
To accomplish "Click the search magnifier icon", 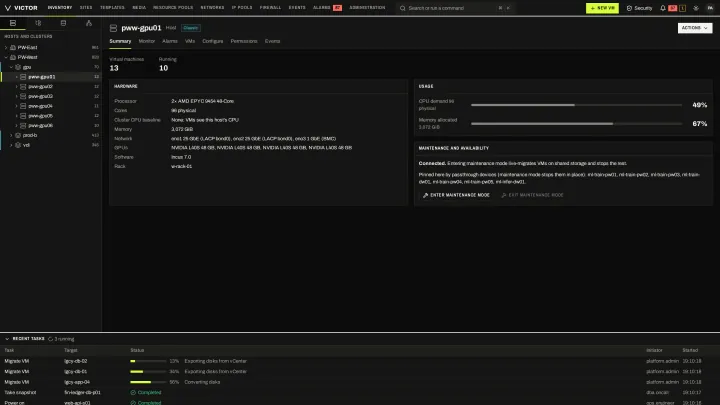I will tap(403, 8).
